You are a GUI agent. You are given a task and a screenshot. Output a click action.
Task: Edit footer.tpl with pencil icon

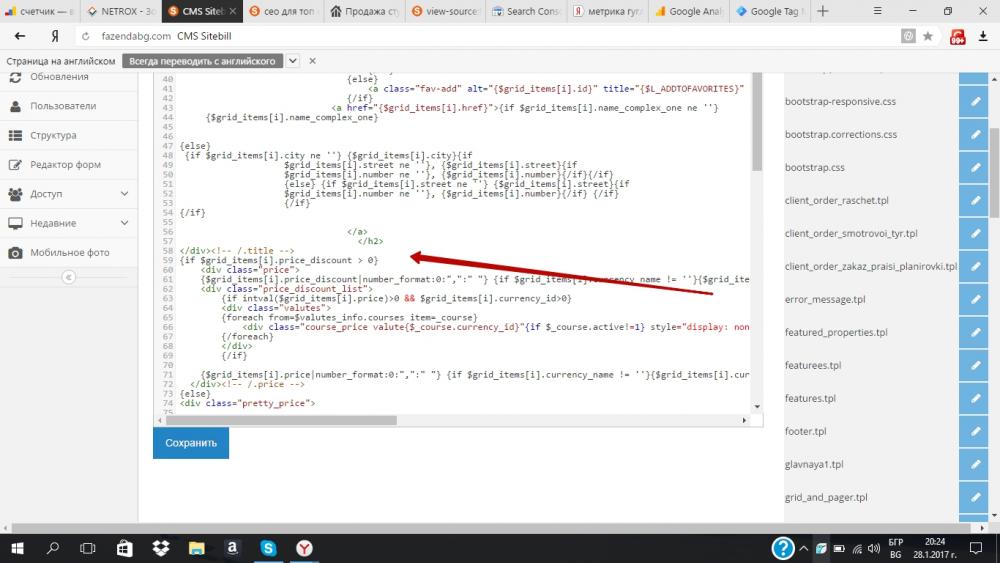(x=974, y=432)
